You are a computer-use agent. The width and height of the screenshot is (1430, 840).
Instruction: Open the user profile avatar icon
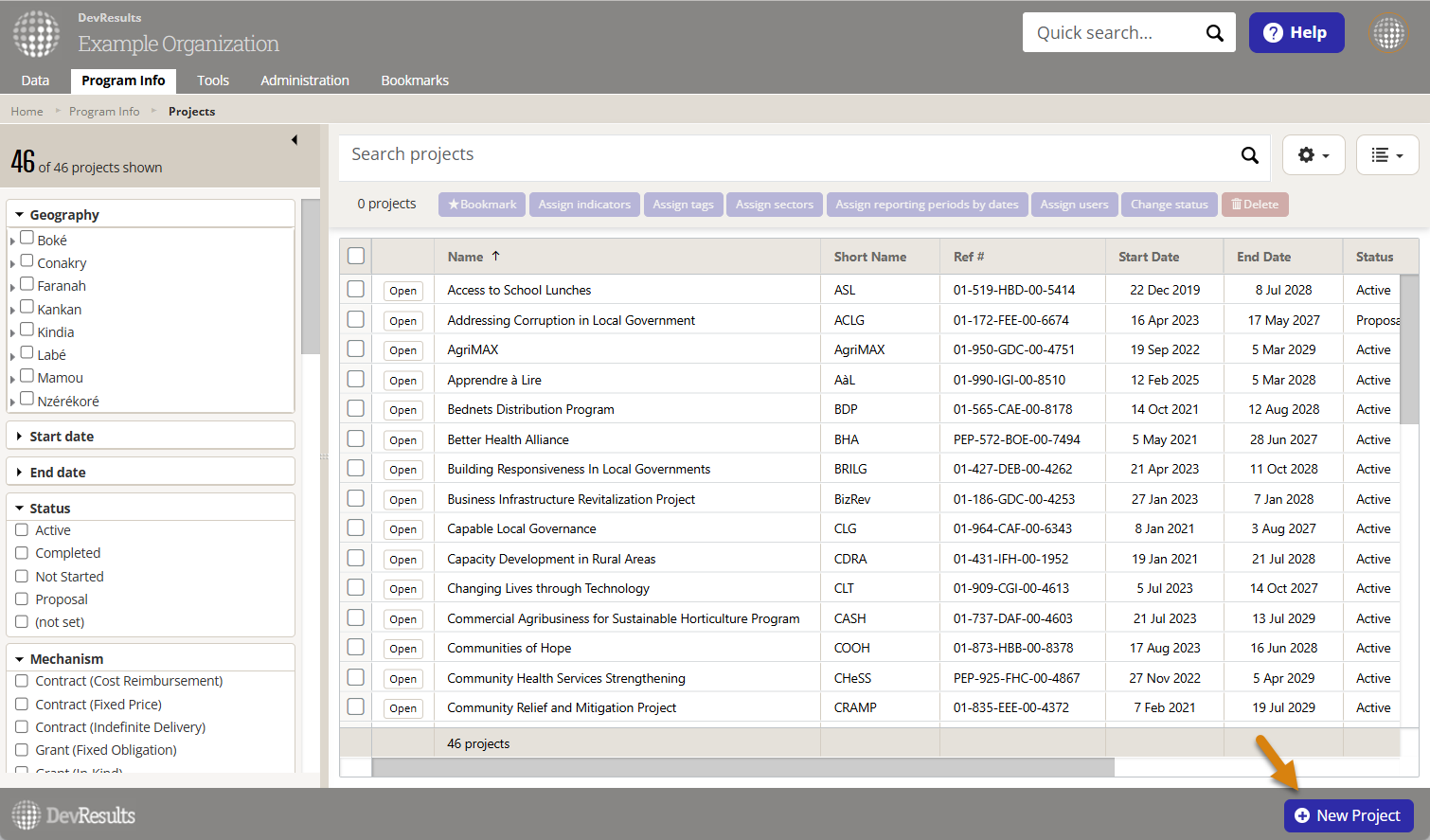click(1388, 33)
